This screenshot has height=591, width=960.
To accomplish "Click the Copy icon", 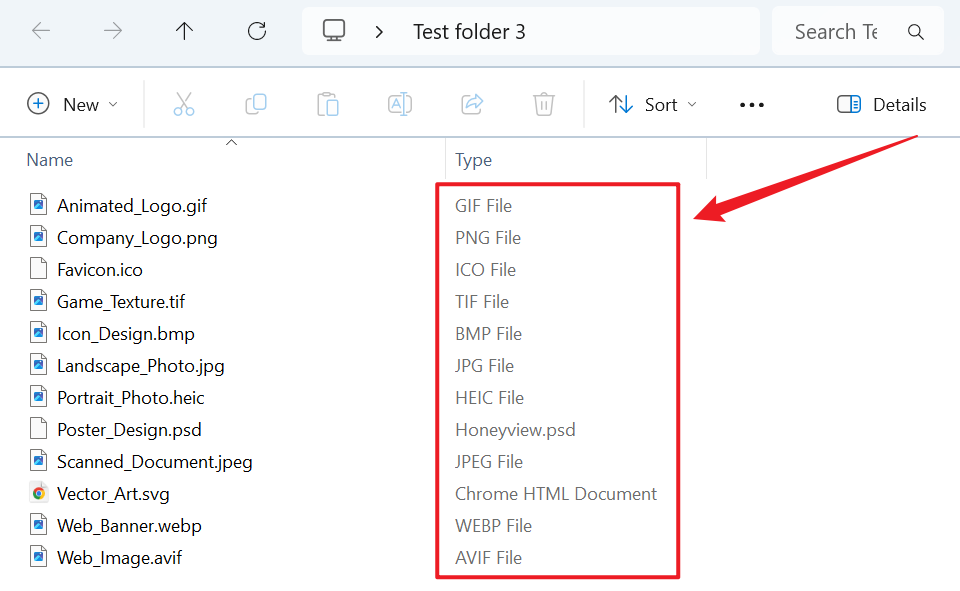I will click(256, 104).
